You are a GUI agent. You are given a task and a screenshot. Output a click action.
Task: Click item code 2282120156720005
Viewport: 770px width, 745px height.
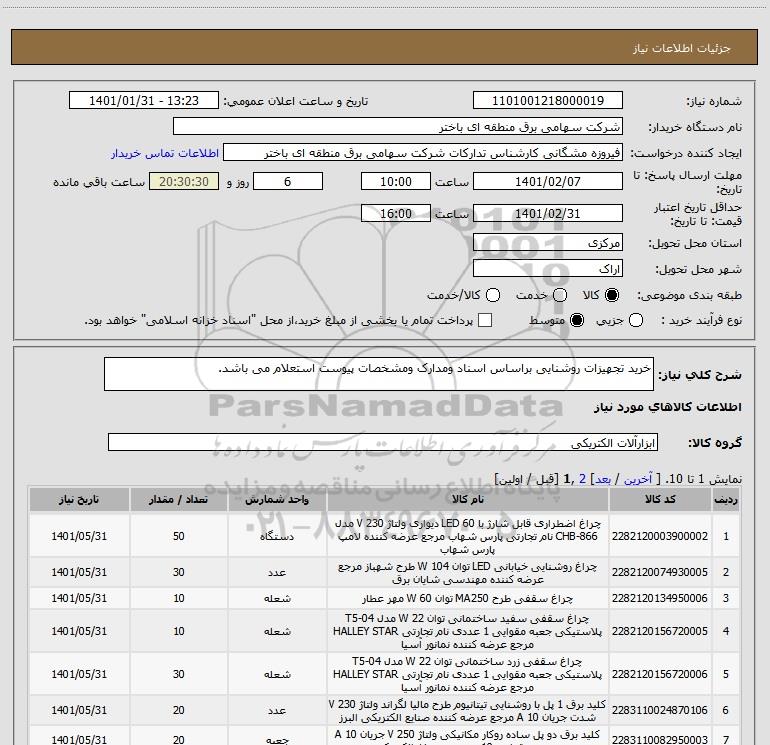click(660, 631)
